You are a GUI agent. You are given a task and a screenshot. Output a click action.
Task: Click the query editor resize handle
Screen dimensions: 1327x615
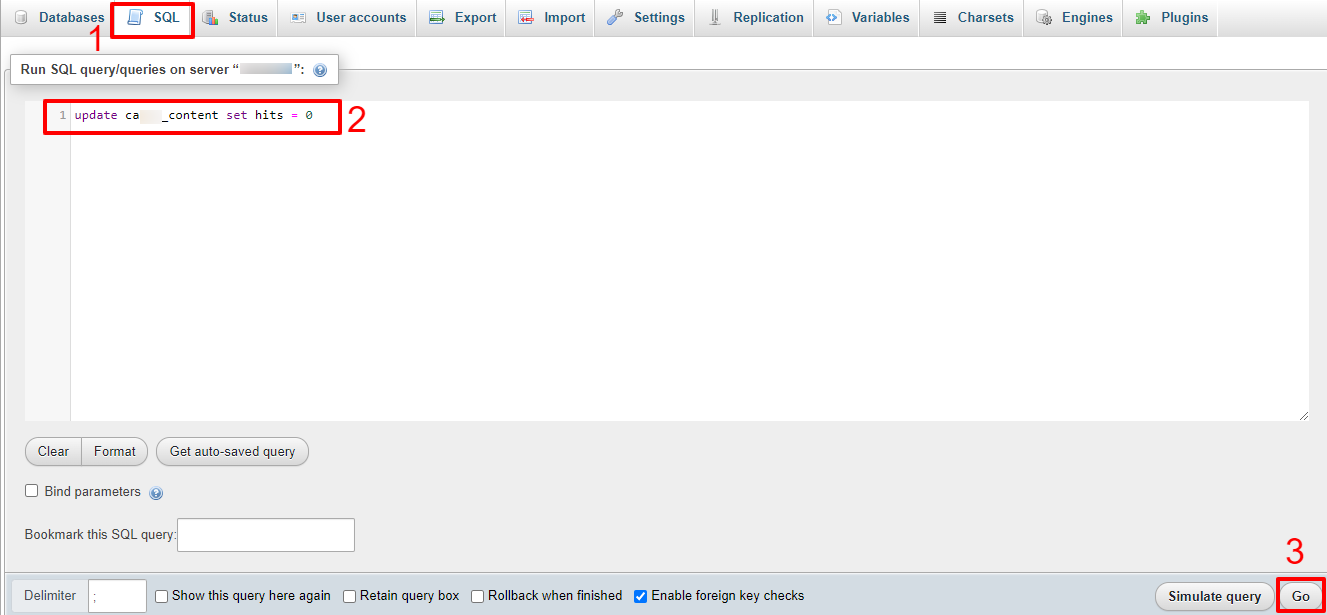[1302, 414]
